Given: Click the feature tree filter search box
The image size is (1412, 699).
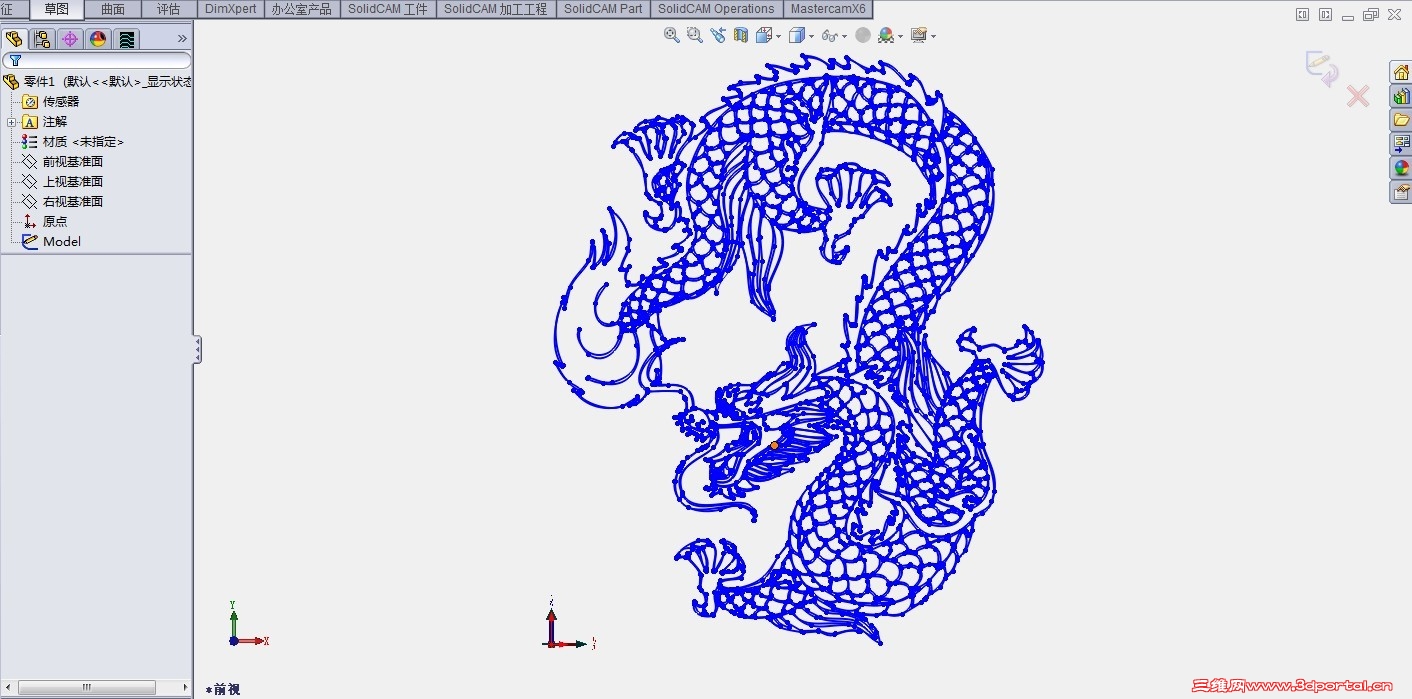Looking at the screenshot, I should pyautogui.click(x=100, y=60).
